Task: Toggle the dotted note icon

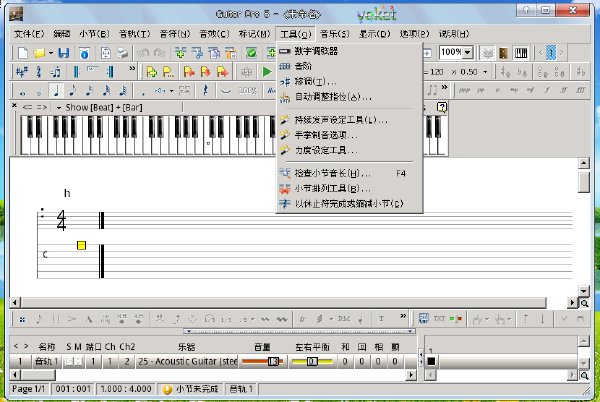Action: click(x=143, y=92)
